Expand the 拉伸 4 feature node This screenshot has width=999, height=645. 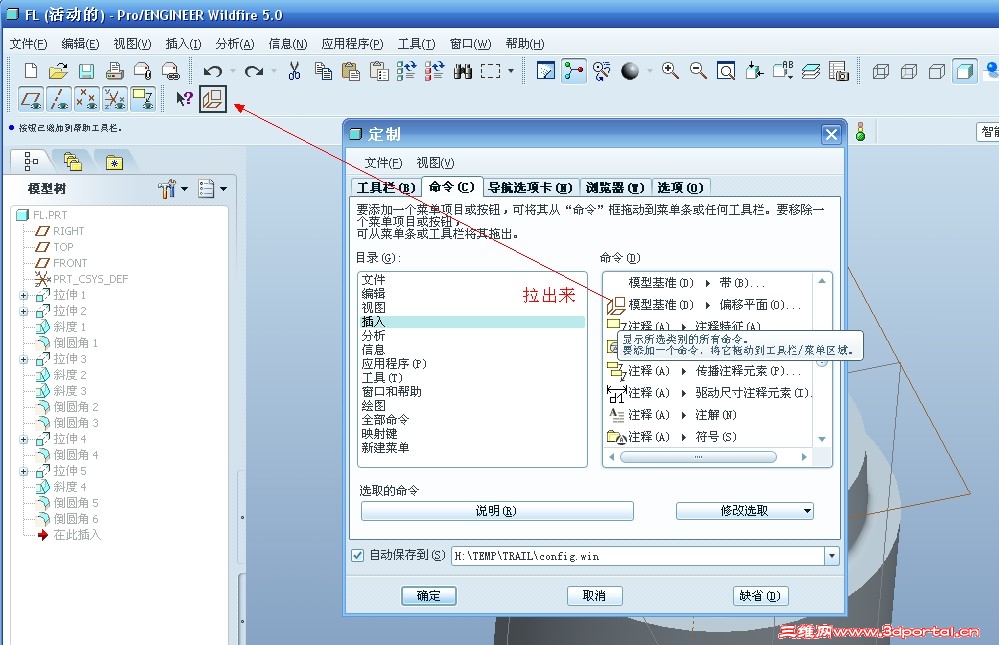(x=24, y=439)
